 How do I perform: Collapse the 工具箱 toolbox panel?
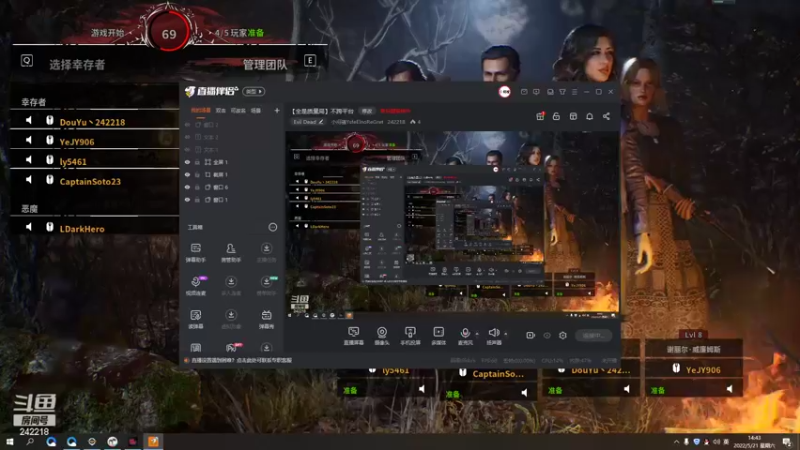point(273,227)
